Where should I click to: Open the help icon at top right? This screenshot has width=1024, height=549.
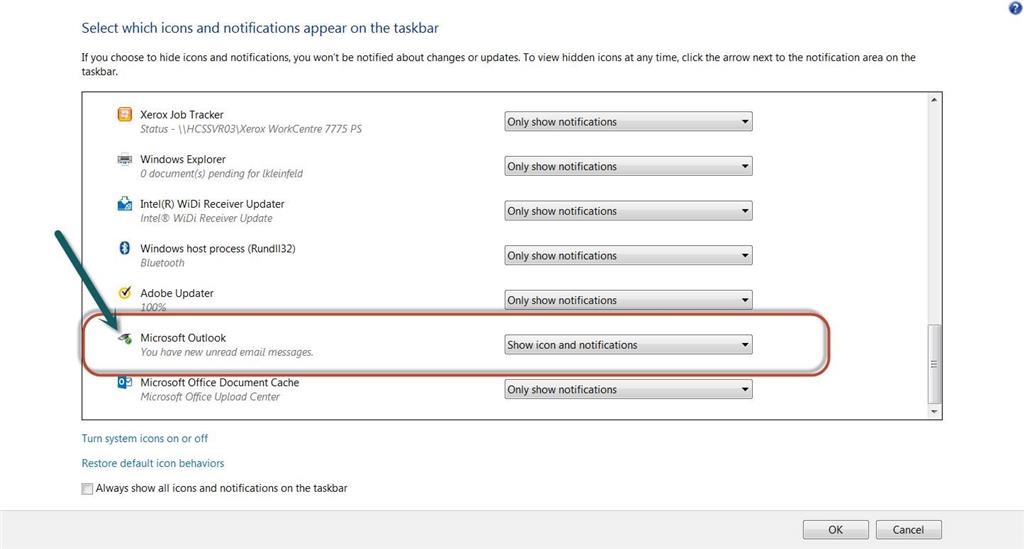[1016, 7]
